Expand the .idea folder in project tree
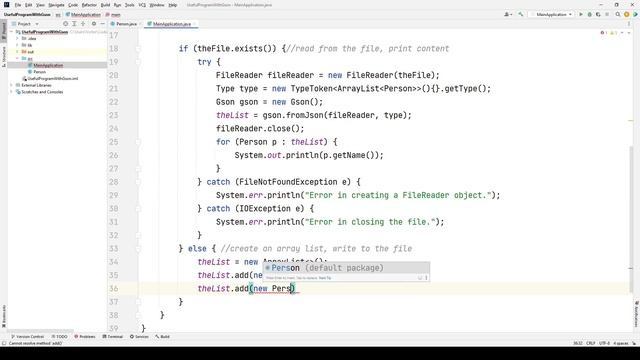Screen dimensions: 640x360 [17, 38]
